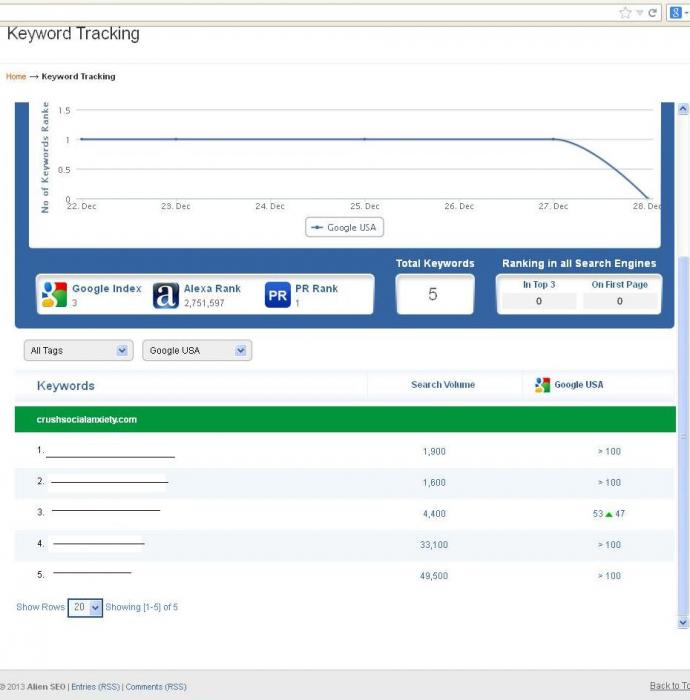The width and height of the screenshot is (690, 700).
Task: Open the Google USA search engine dropdown
Action: coord(197,350)
